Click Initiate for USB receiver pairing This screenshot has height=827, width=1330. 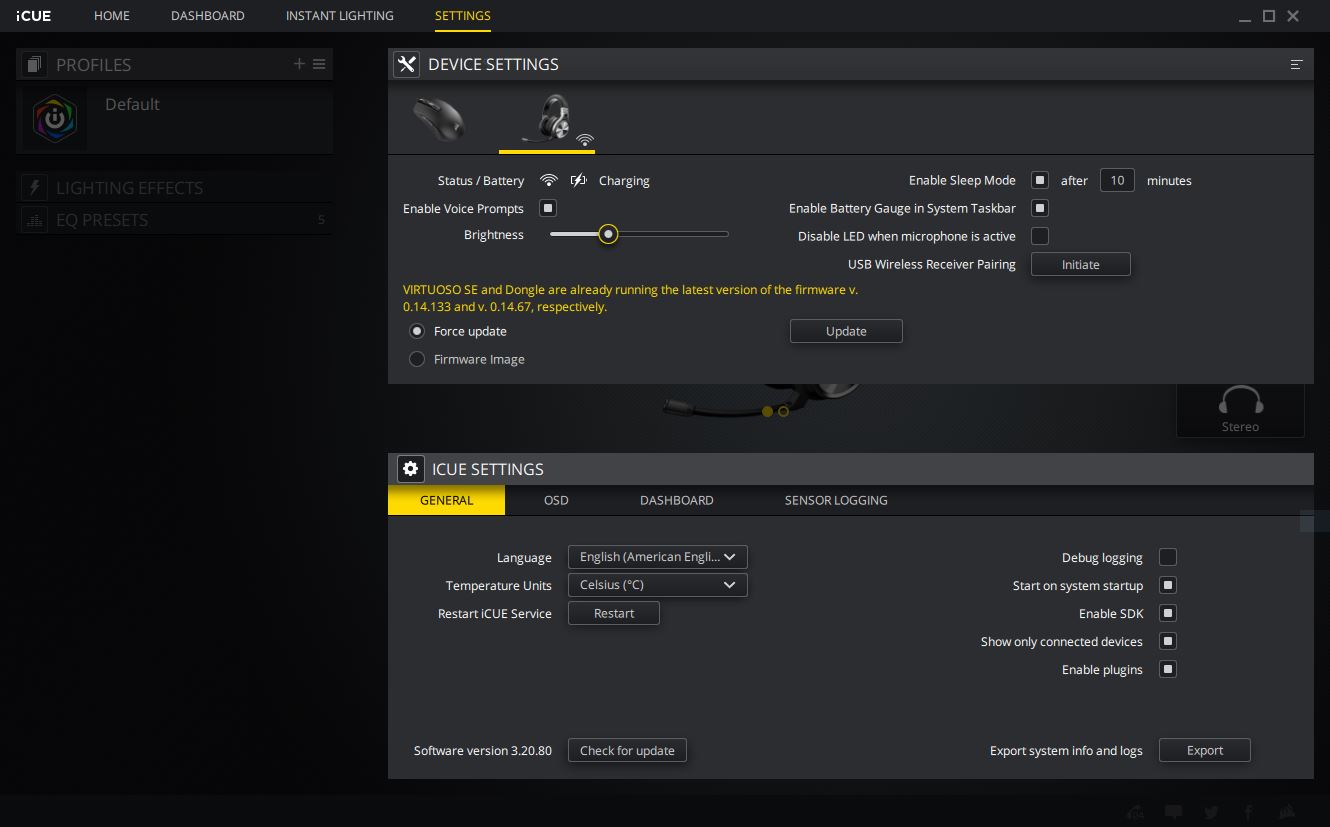(1081, 264)
